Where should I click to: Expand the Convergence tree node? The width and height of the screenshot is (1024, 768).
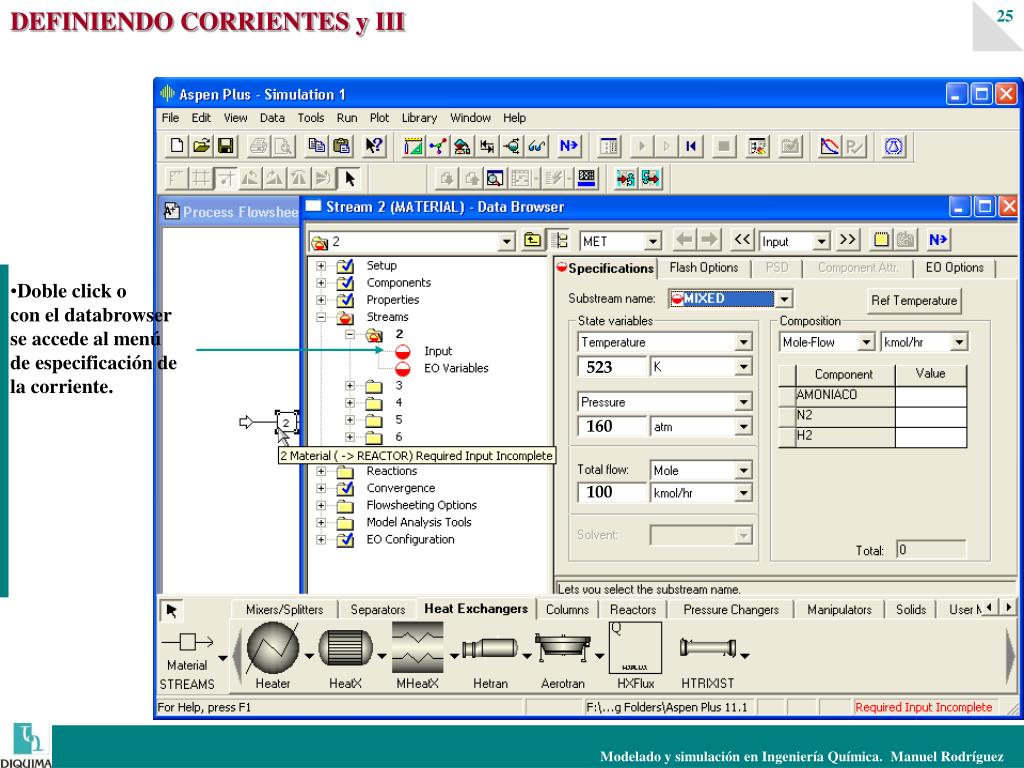point(321,488)
